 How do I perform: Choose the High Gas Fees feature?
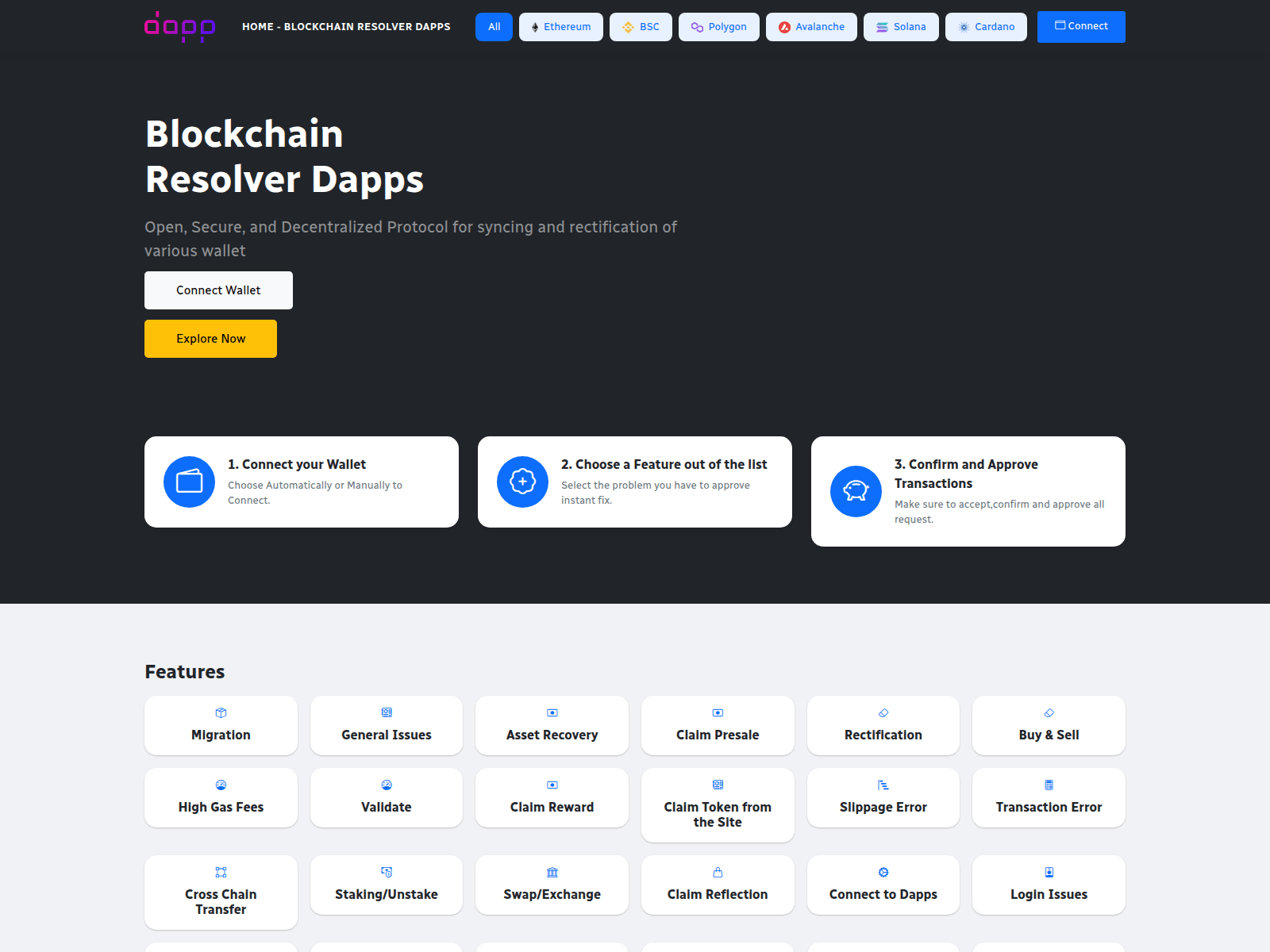pyautogui.click(x=221, y=797)
